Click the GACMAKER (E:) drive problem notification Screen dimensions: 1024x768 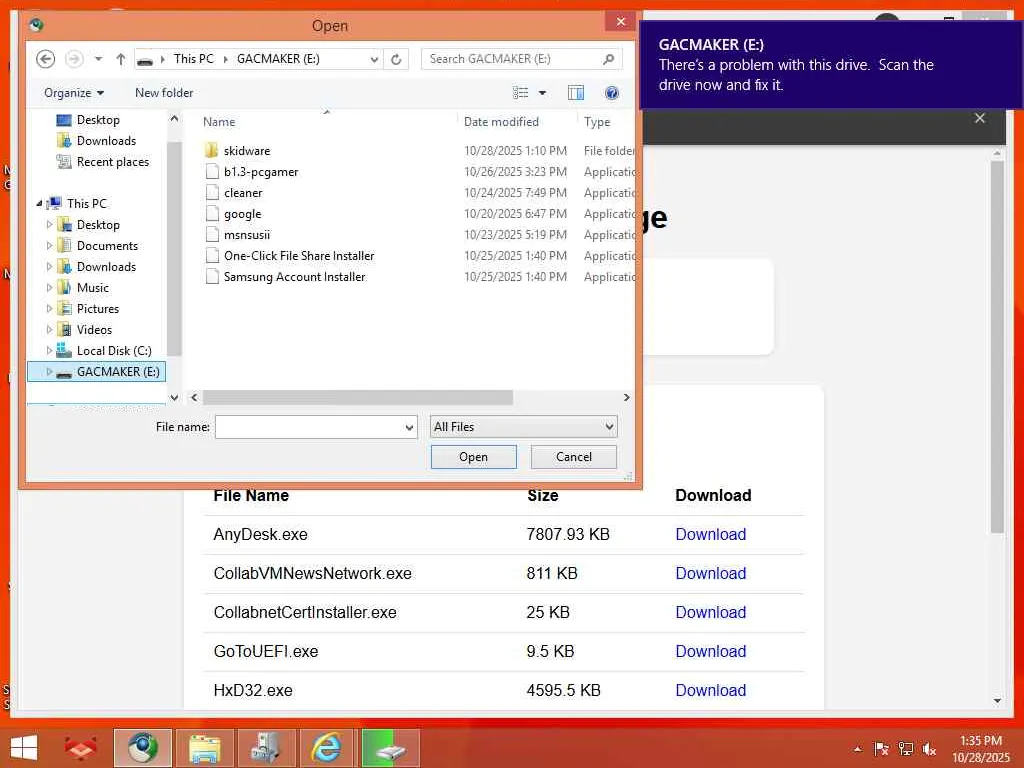(x=831, y=65)
